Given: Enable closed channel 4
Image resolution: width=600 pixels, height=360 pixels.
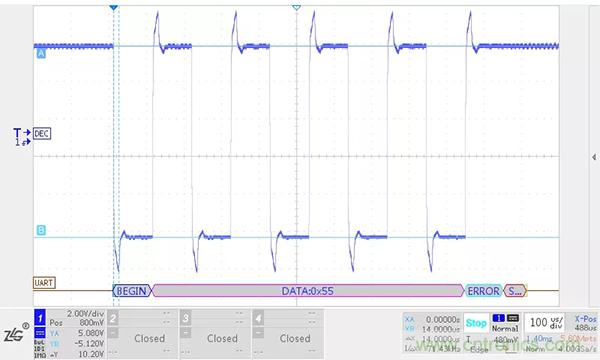Looking at the screenshot, I should pyautogui.click(x=288, y=334).
